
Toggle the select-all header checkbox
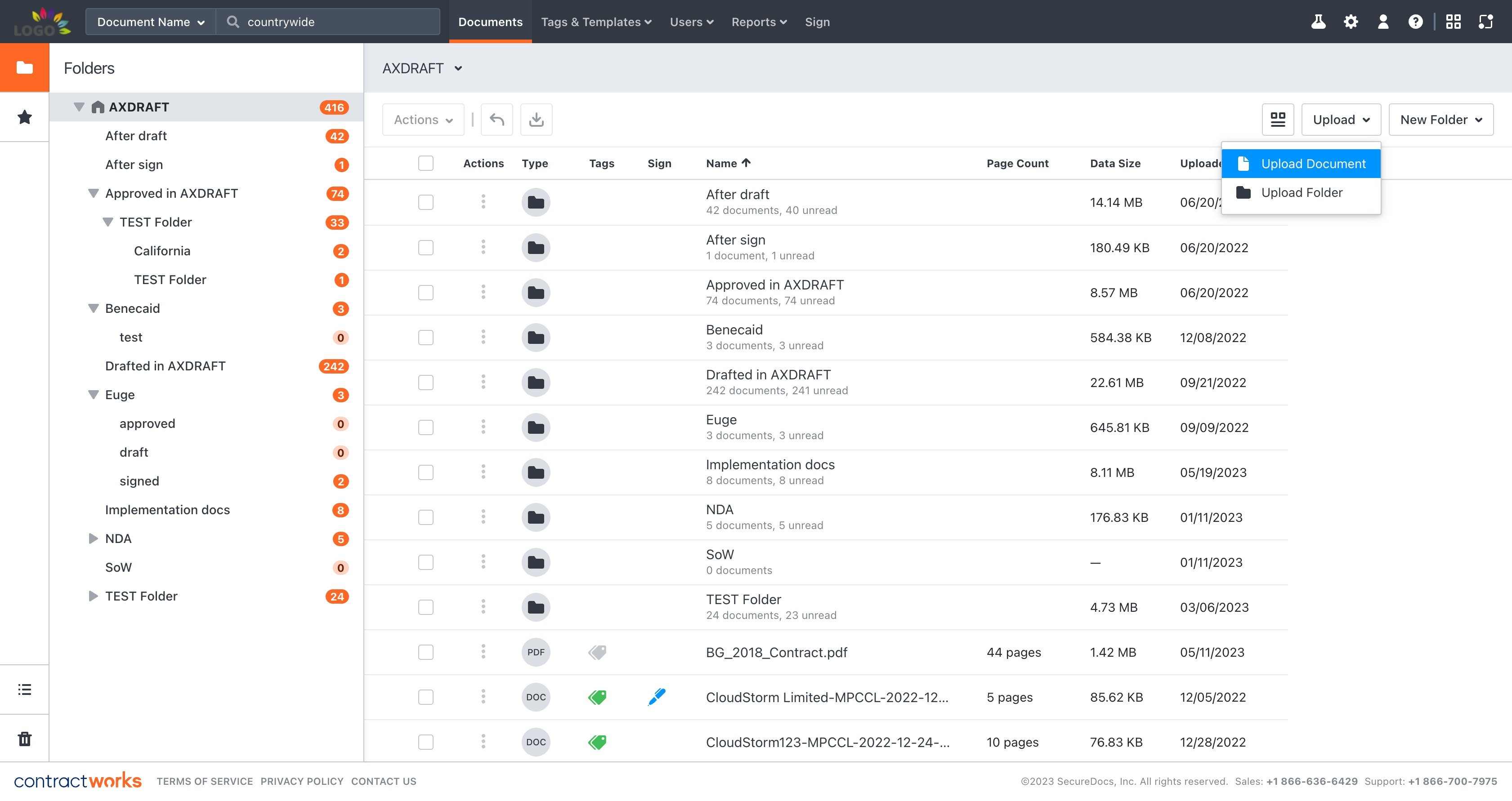pyautogui.click(x=425, y=163)
